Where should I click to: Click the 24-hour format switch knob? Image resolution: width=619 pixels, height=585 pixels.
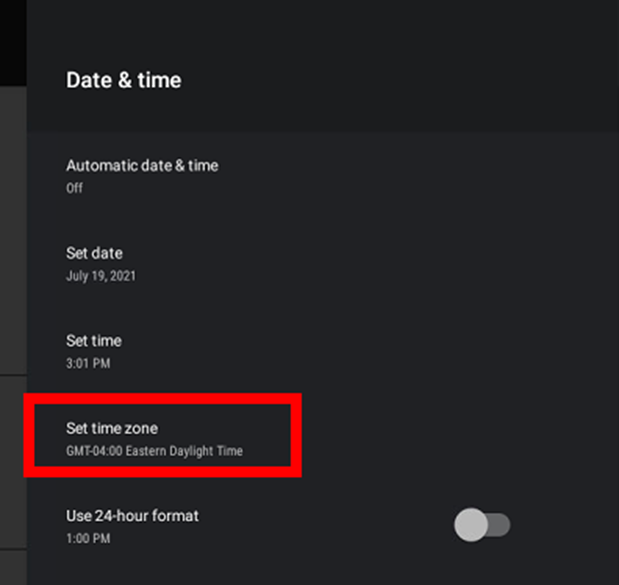click(471, 525)
